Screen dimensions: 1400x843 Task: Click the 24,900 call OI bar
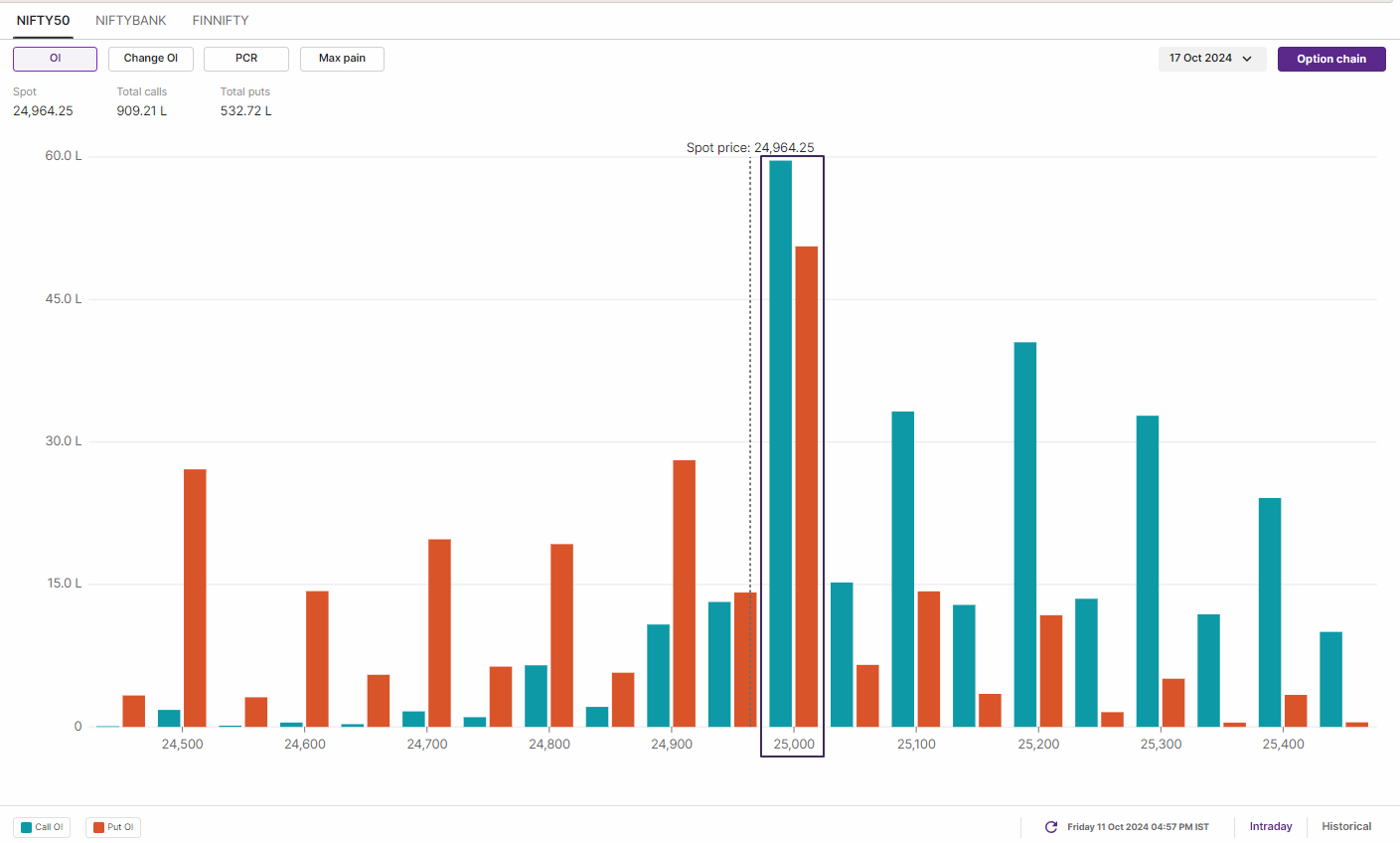pyautogui.click(x=658, y=676)
